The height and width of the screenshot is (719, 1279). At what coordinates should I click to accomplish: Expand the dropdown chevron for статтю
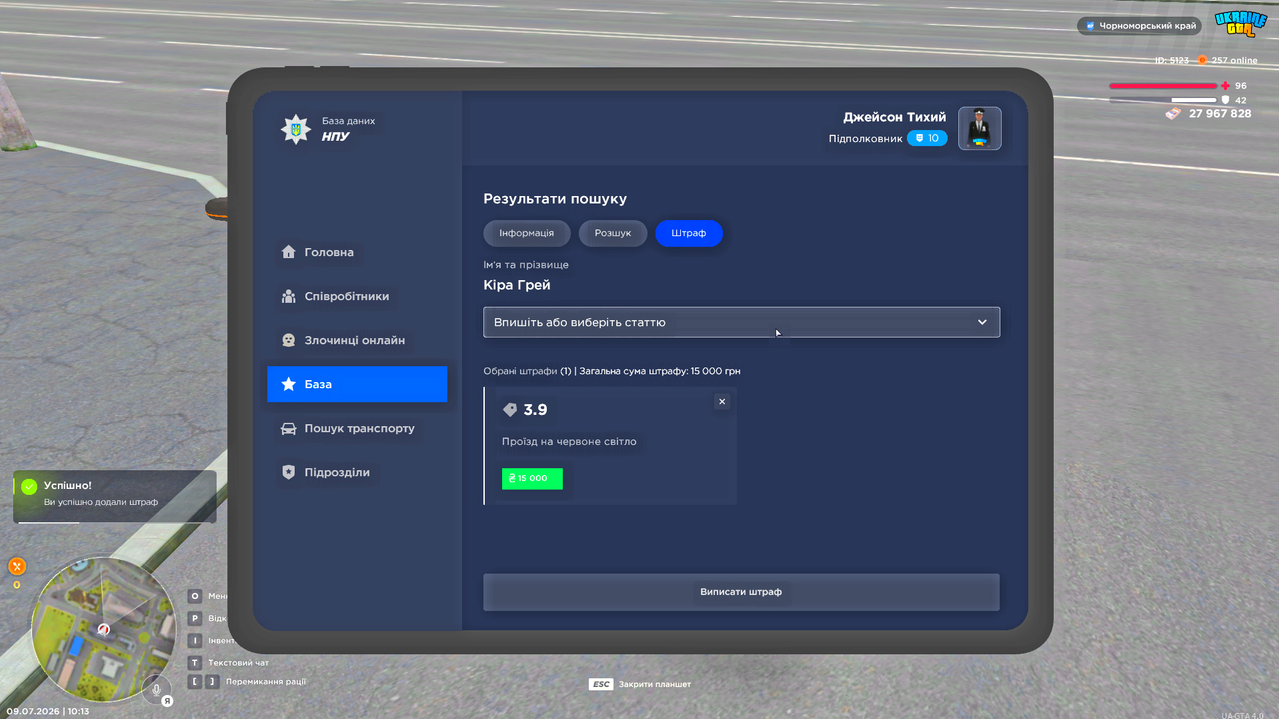click(982, 322)
